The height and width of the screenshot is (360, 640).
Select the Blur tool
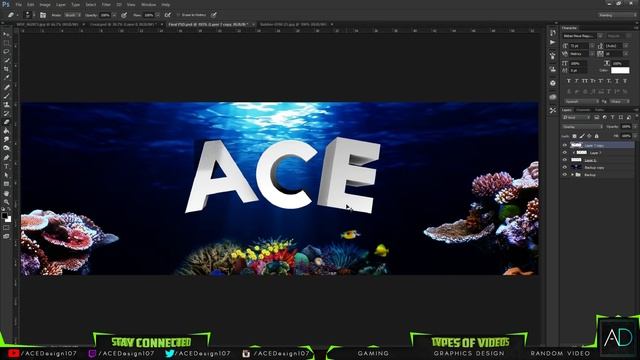[6, 139]
